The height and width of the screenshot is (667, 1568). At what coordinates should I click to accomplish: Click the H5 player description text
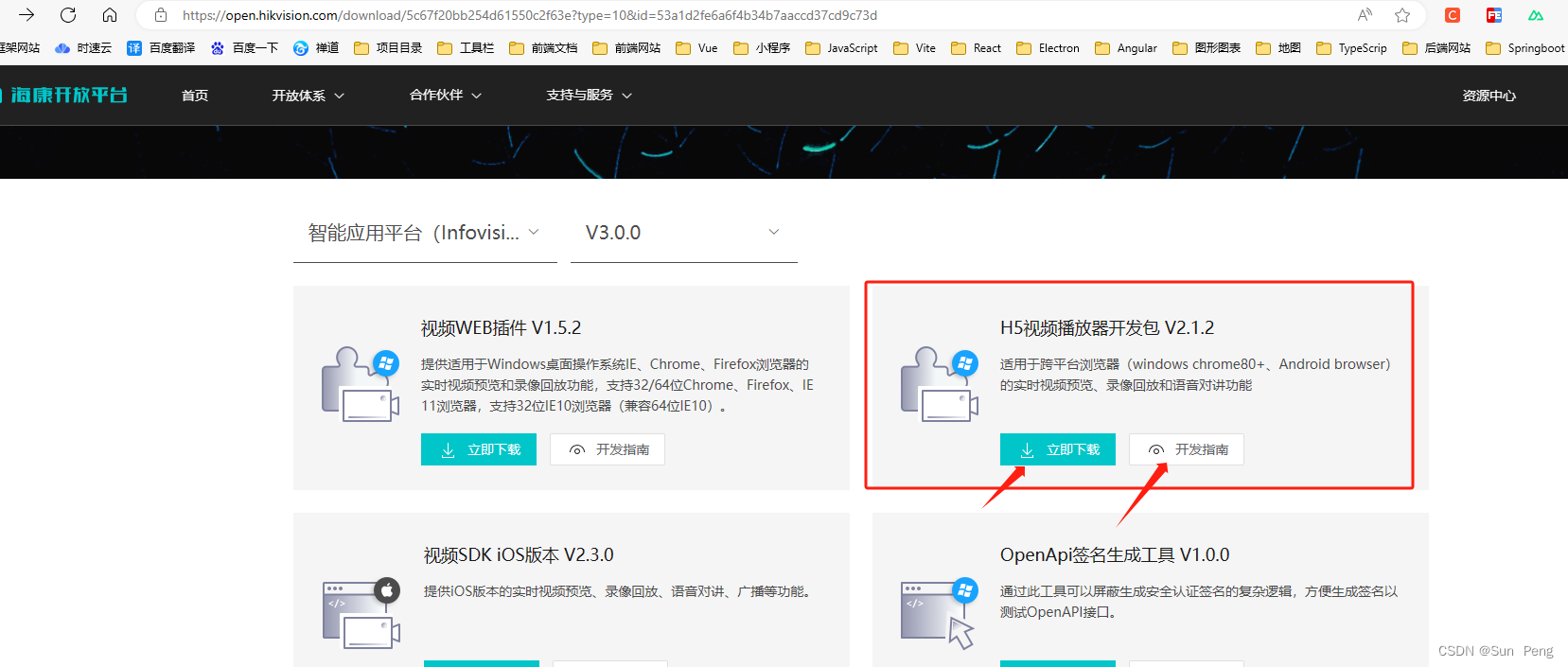click(1195, 375)
